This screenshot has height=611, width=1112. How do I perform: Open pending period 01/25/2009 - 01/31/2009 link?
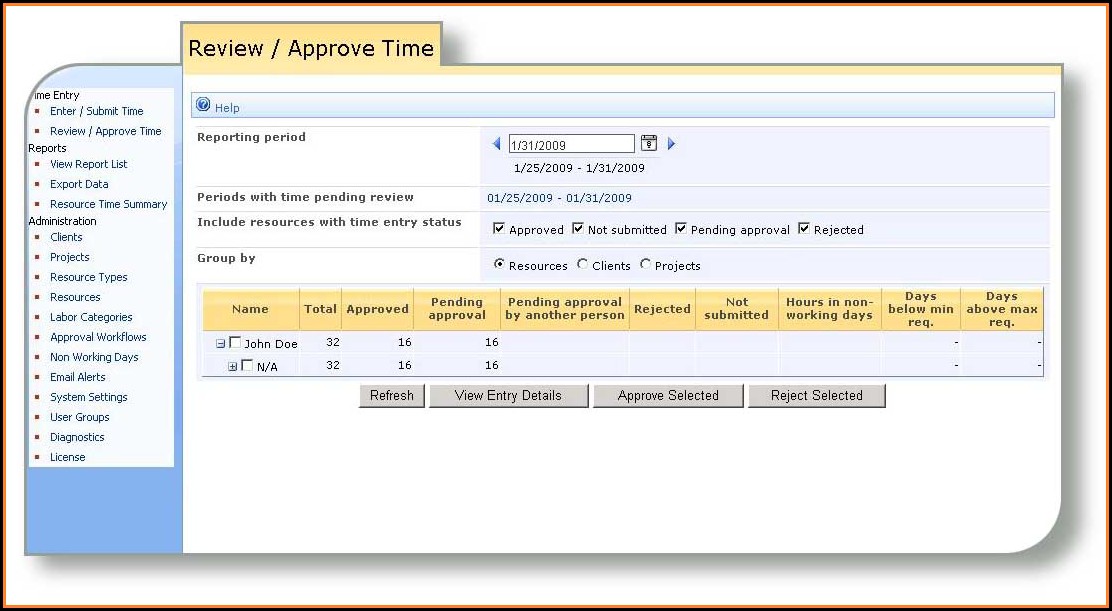coord(559,198)
